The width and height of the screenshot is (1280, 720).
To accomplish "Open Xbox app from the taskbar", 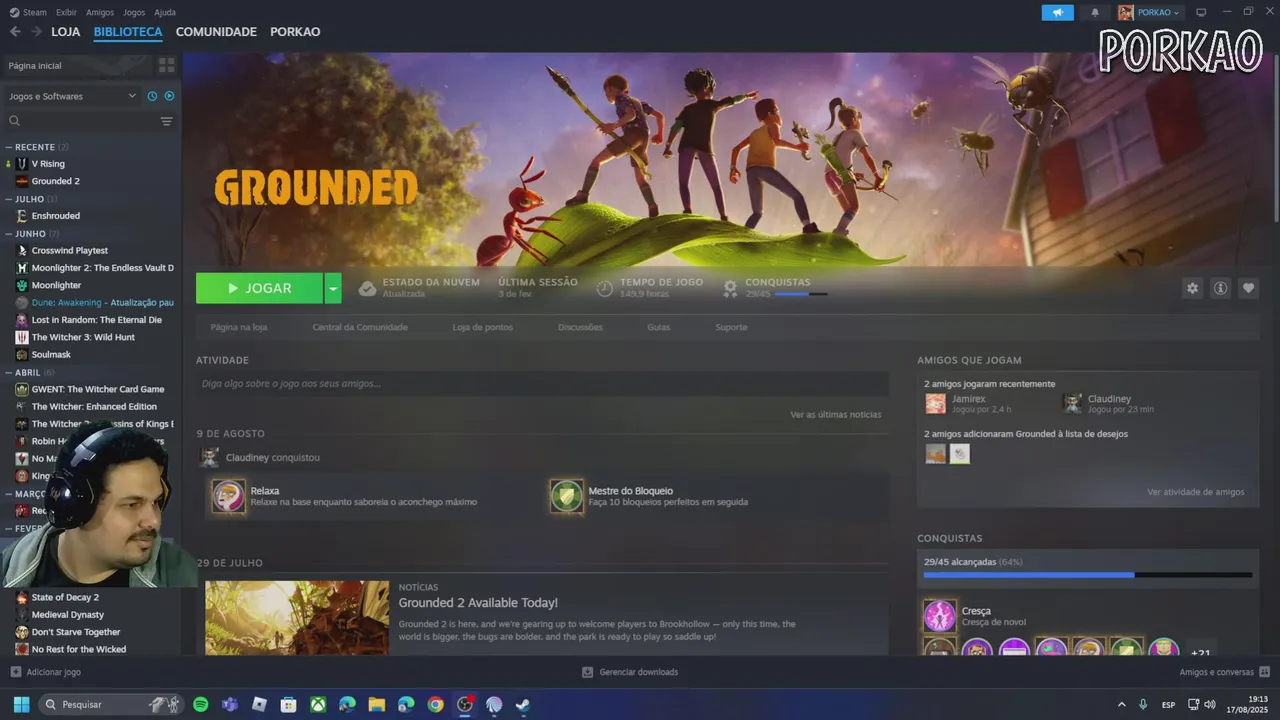I will click(318, 704).
